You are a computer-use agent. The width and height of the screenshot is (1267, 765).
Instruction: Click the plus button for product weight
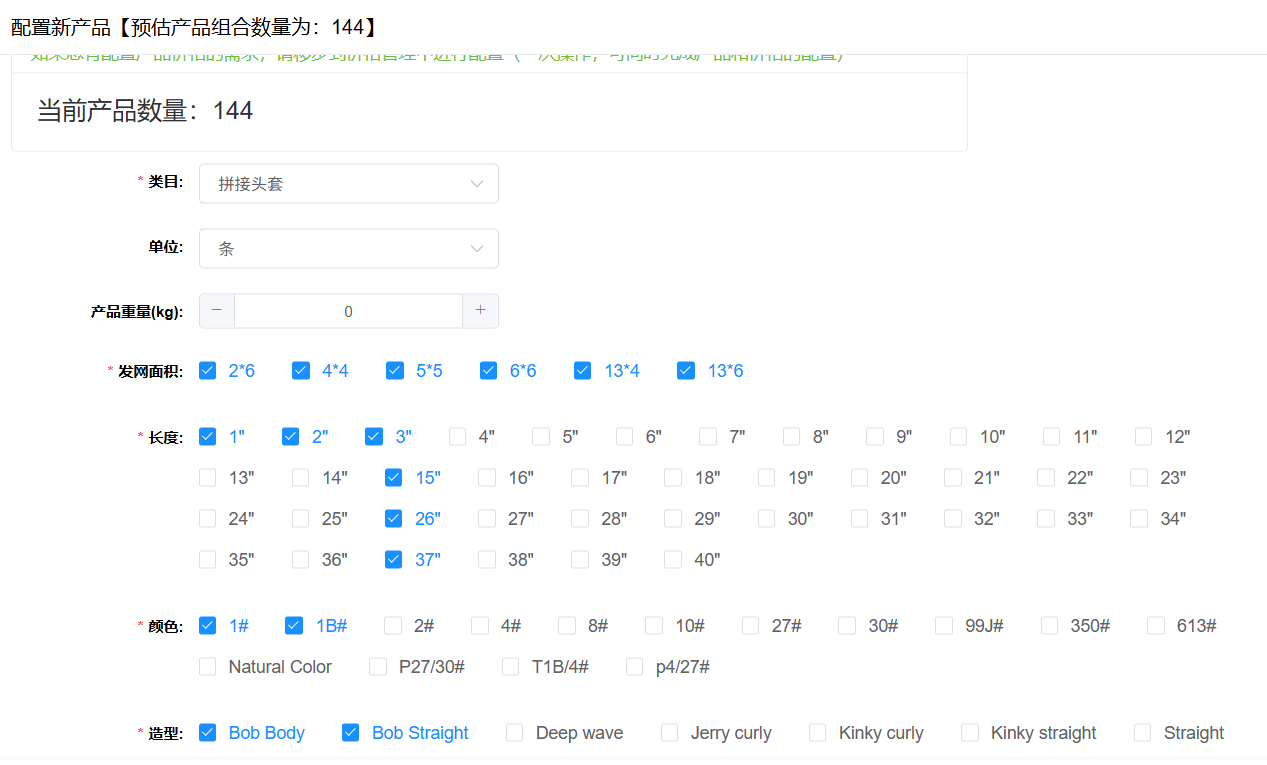pyautogui.click(x=480, y=311)
